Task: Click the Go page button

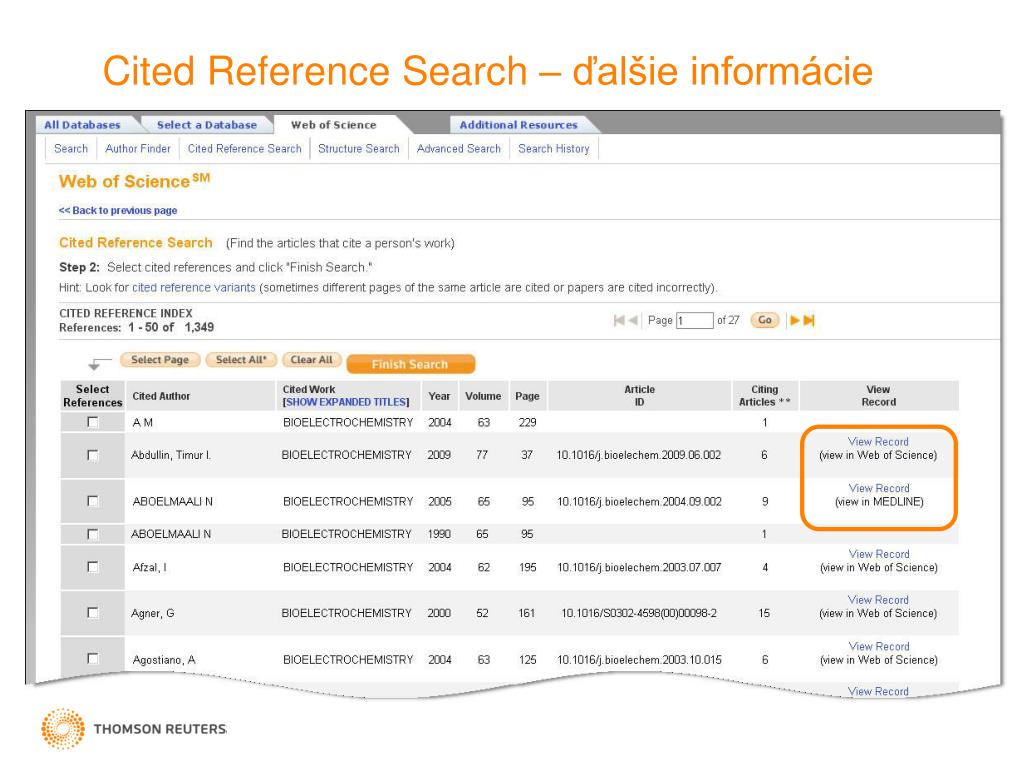Action: click(x=765, y=320)
